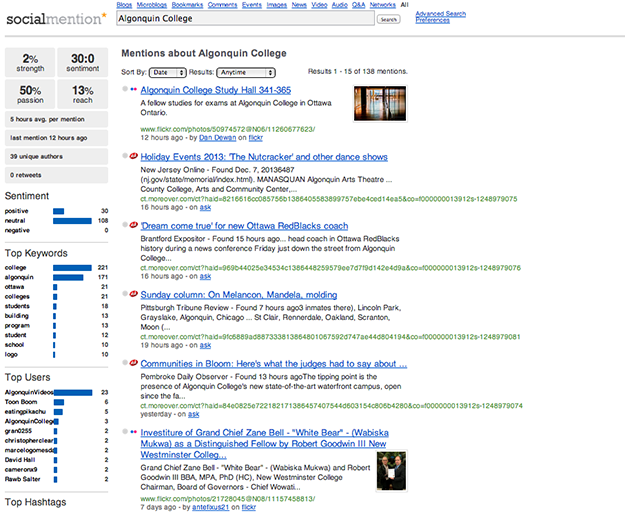Open the Communities in Bloom result
The width and height of the screenshot is (625, 513).
(x=273, y=364)
